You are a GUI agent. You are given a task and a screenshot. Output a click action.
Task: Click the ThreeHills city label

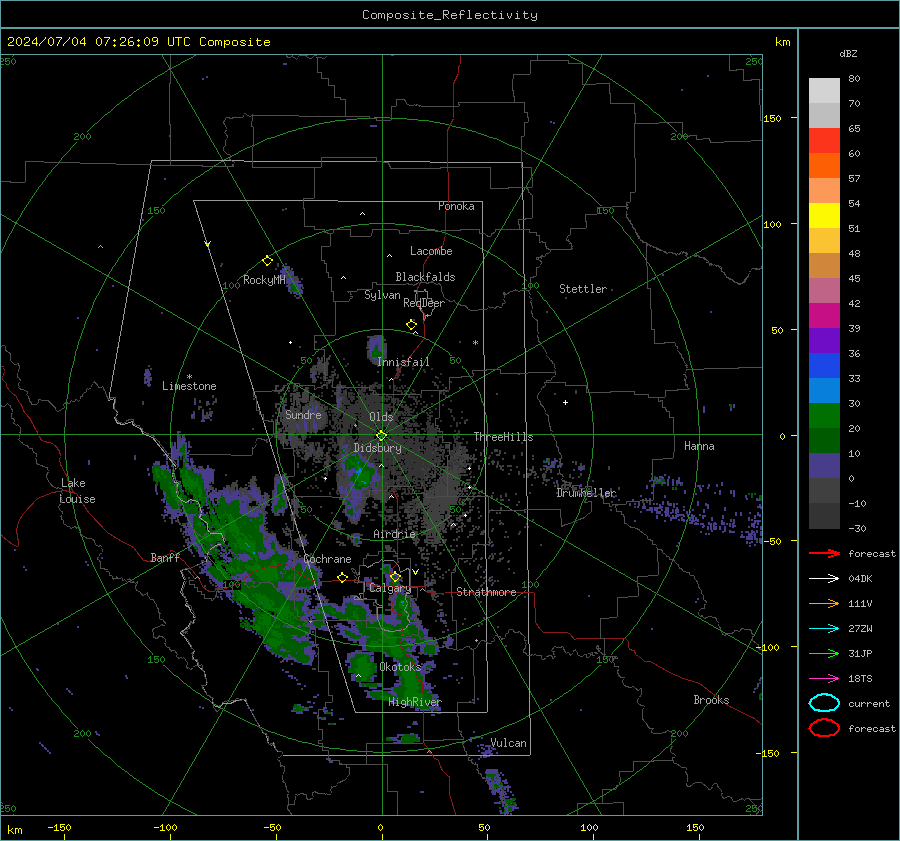pos(503,437)
